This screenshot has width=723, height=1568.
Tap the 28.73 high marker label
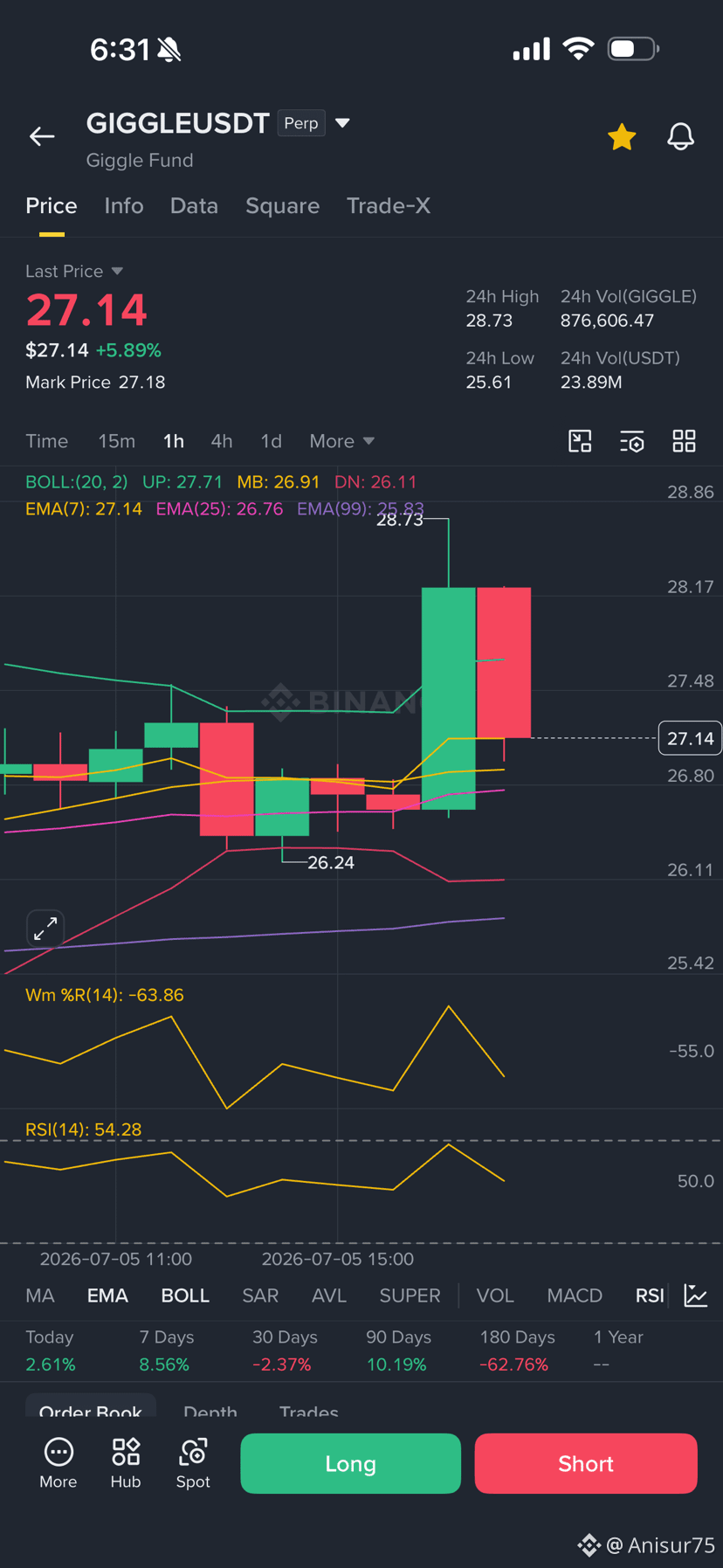coord(399,520)
